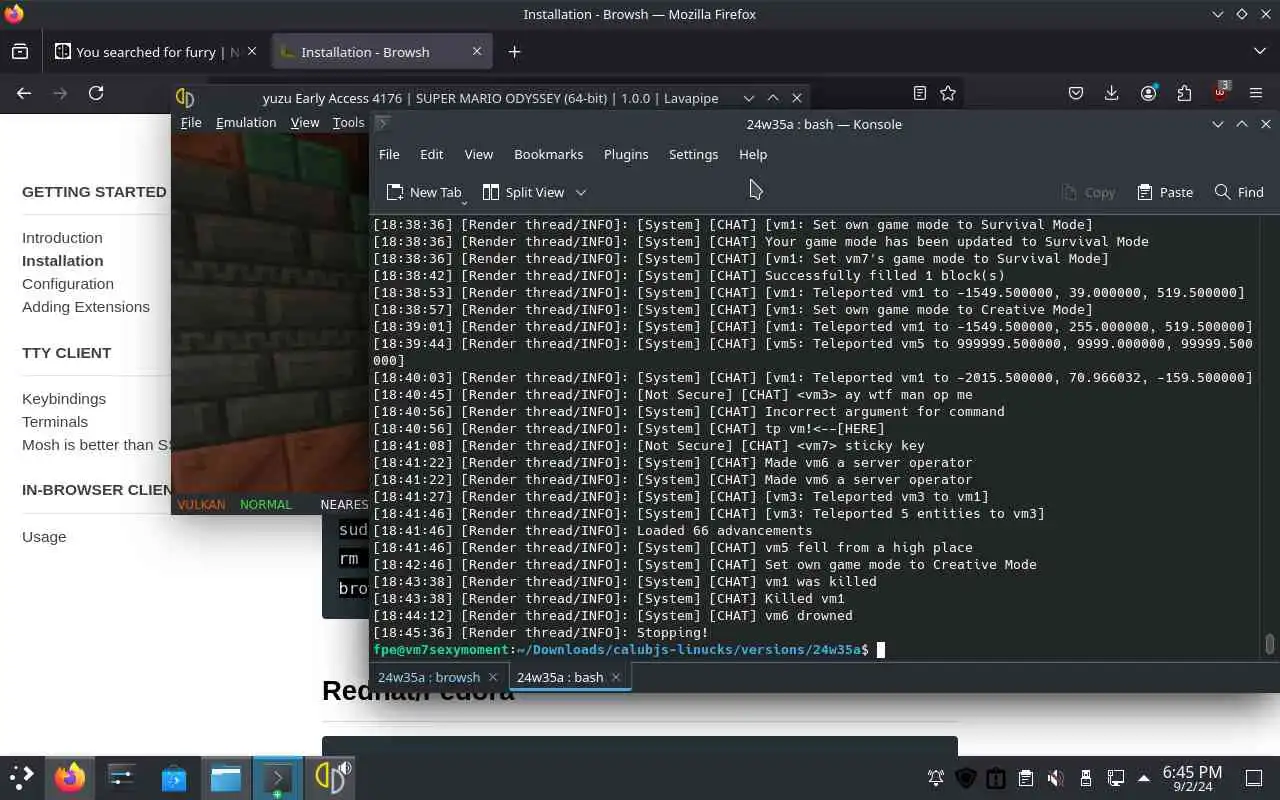Viewport: 1280px width, 800px height.
Task: Switch to the '24w35a : browsh' Konsole tab
Action: tap(428, 677)
